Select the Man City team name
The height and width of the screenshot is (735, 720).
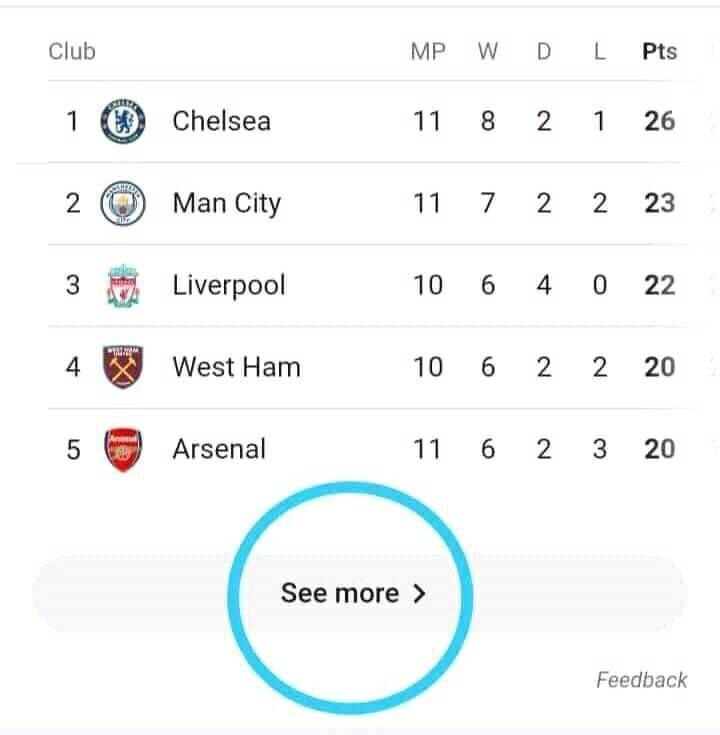click(226, 204)
